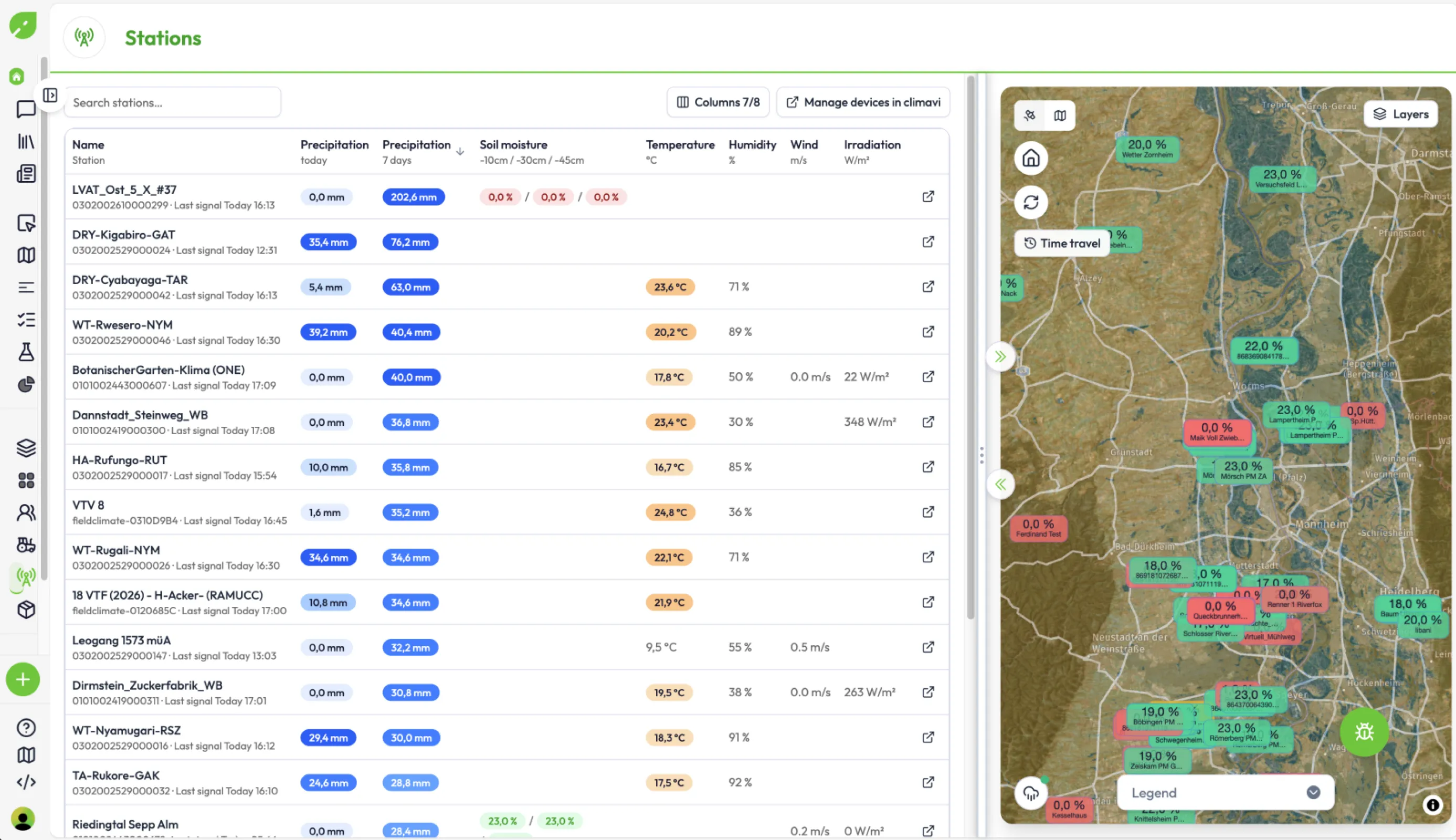
Task: Click the green plus add button
Action: pyautogui.click(x=23, y=679)
